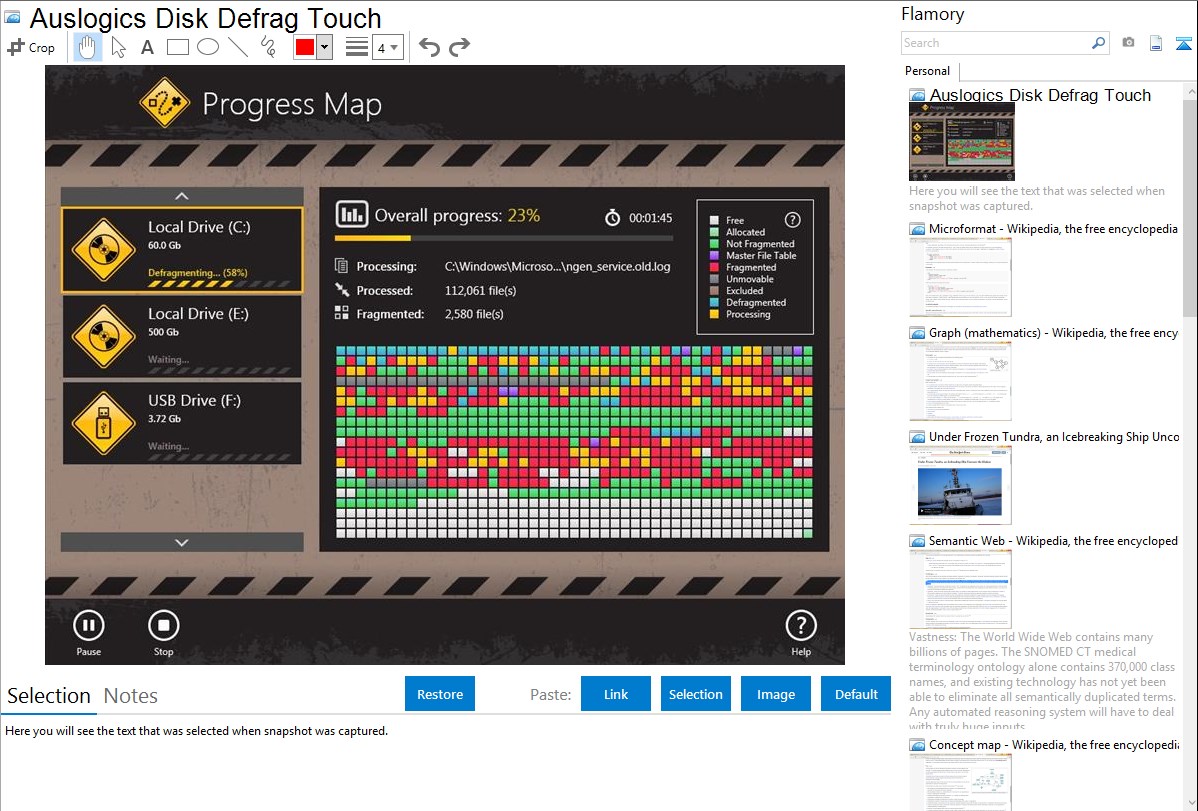Open the line width dropdown
The image size is (1198, 811).
pyautogui.click(x=387, y=47)
